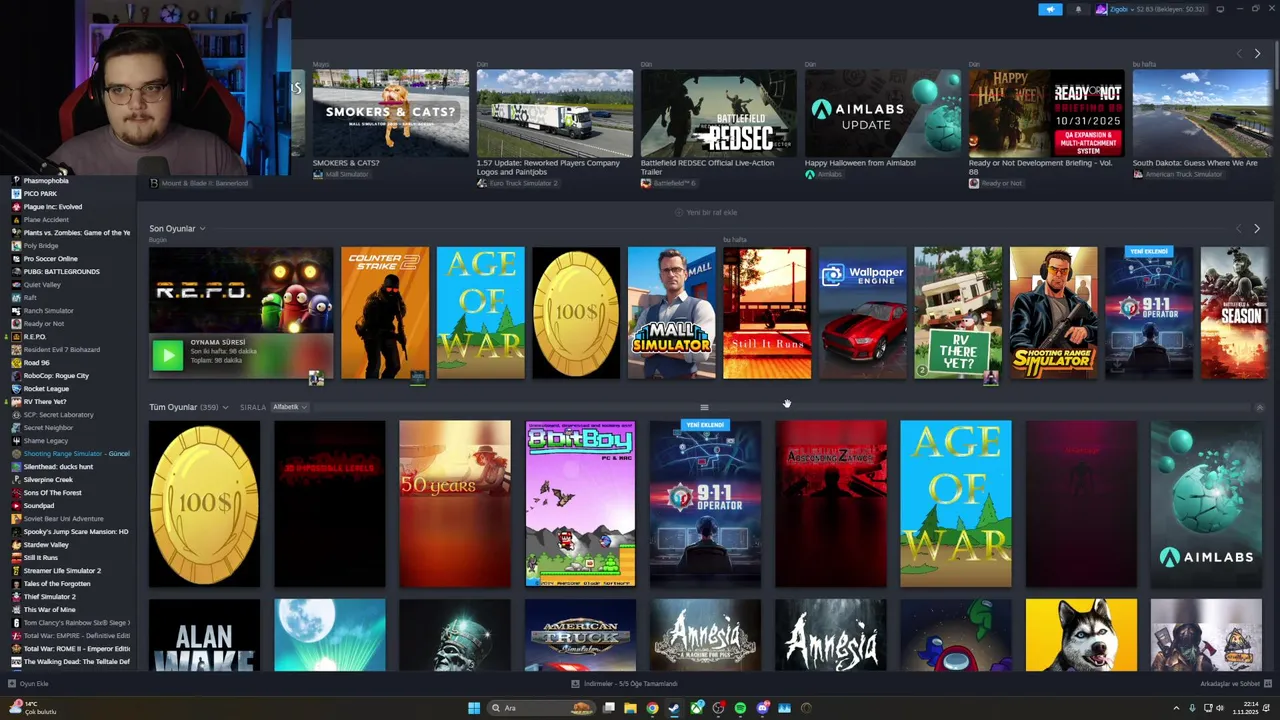This screenshot has width=1280, height=720.
Task: Select Pro Soccer Online in list
Action: (50, 259)
